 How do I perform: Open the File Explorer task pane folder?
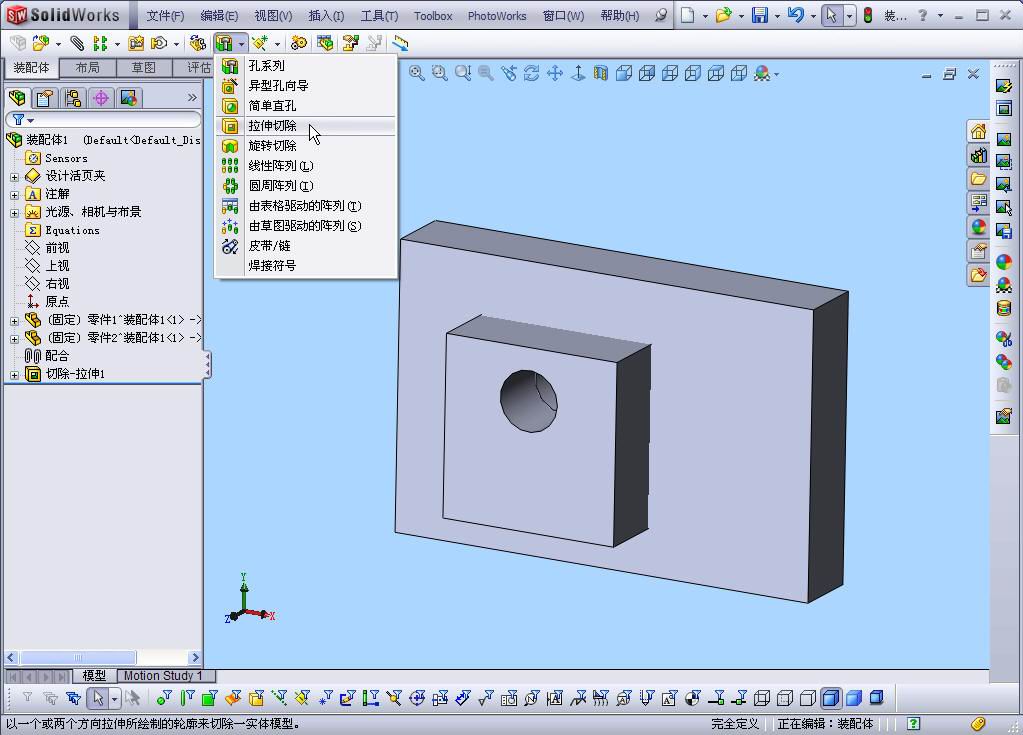tap(978, 179)
